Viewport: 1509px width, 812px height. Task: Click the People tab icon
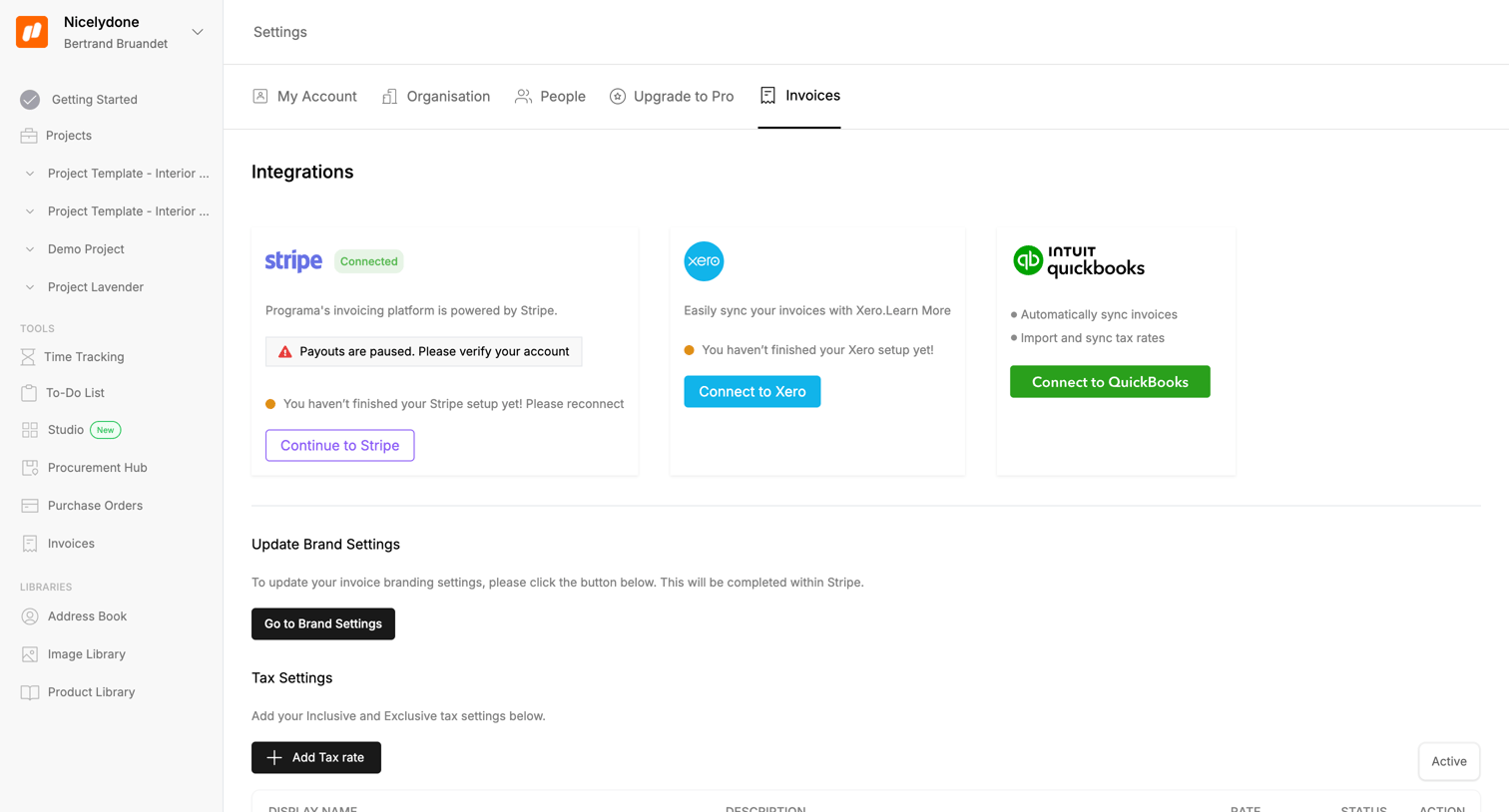(x=523, y=97)
